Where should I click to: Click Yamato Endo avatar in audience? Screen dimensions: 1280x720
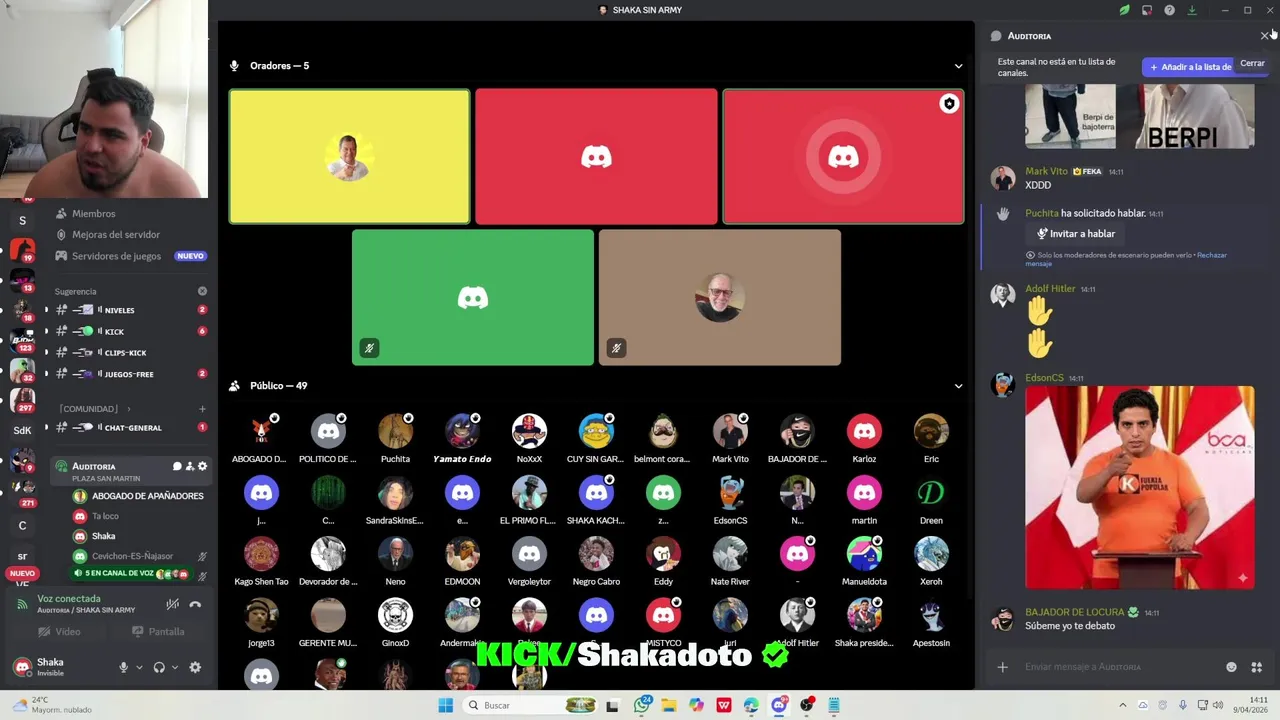462,431
